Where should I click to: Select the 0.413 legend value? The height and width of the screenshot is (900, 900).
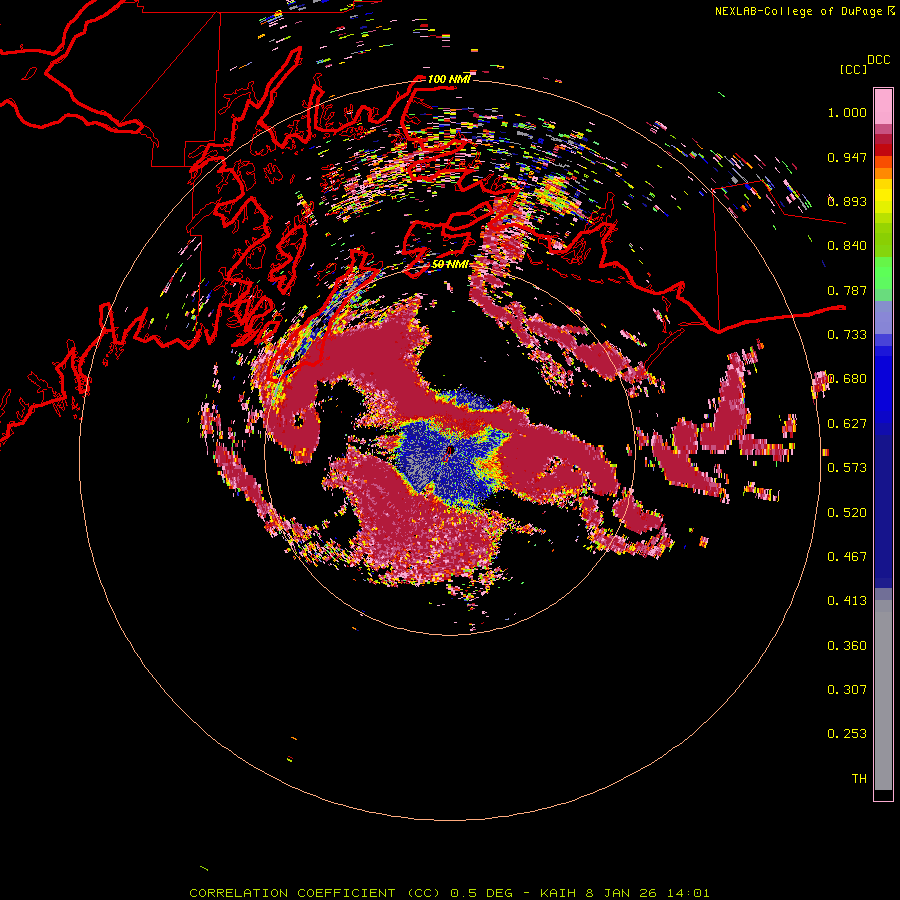tap(847, 601)
